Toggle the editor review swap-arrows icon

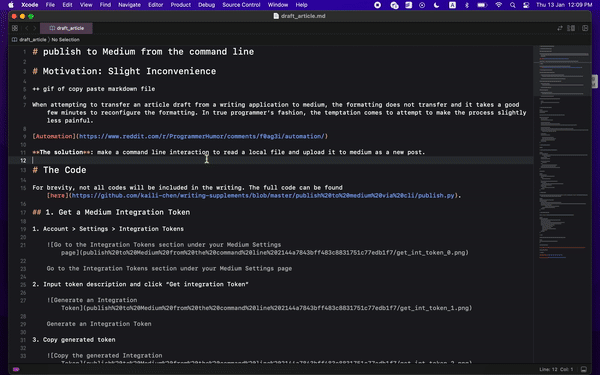coord(560,28)
